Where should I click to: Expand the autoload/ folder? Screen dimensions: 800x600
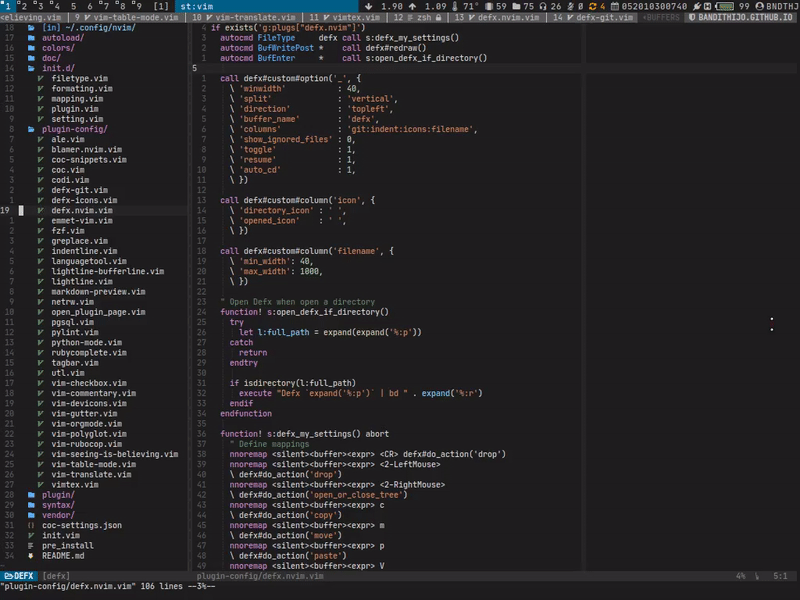click(63, 38)
